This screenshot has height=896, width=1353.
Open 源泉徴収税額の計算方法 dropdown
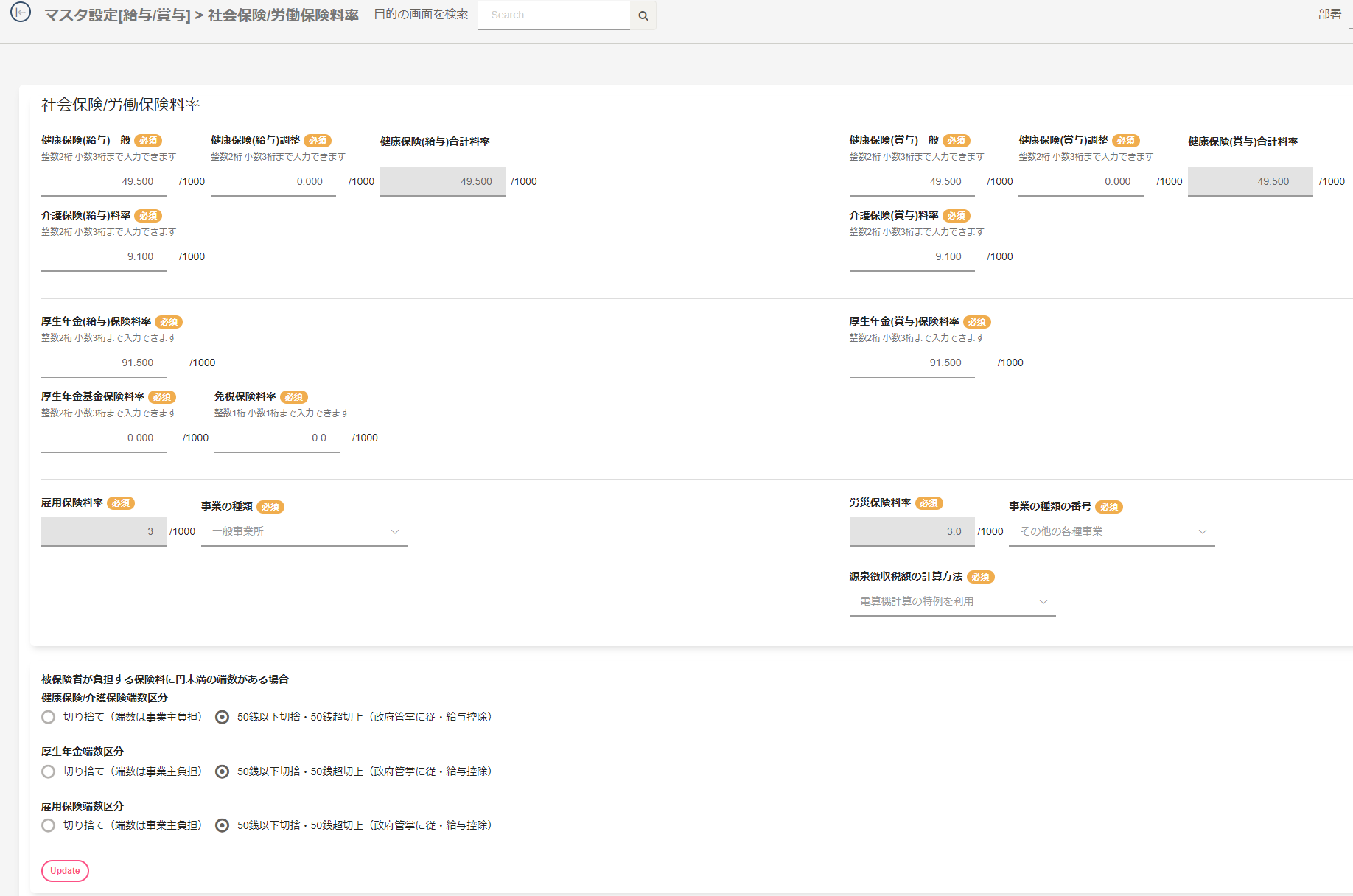coord(952,601)
